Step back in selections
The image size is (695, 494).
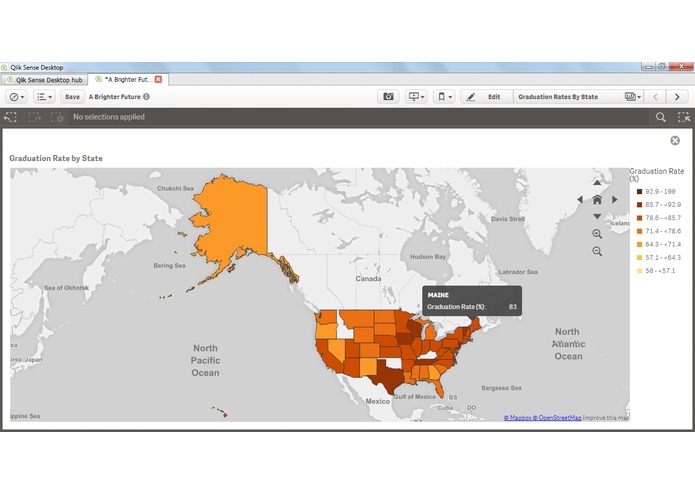tap(10, 117)
